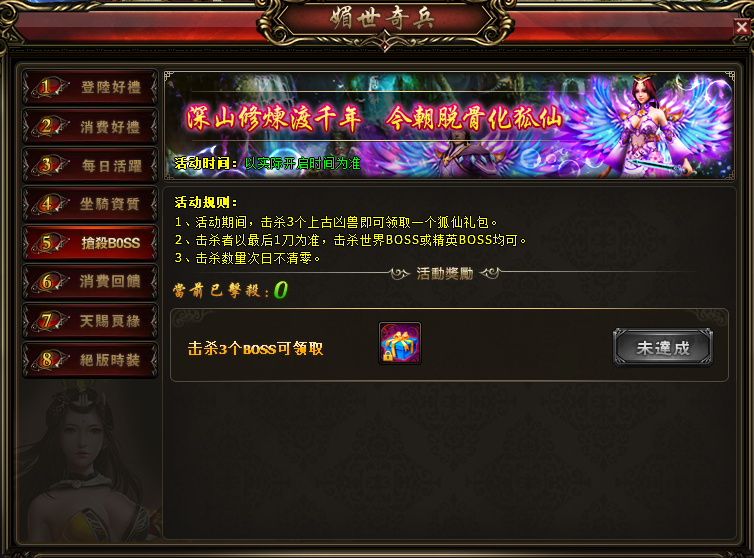Click the number 1 orb icon
Screen dimensions: 754x558
47,87
